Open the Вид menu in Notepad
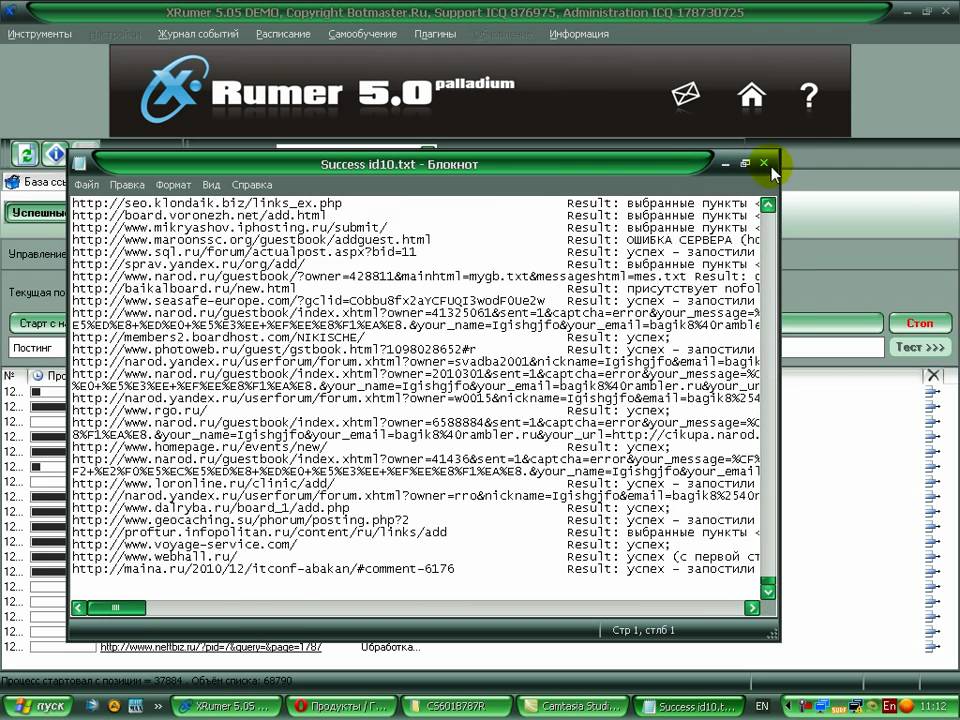This screenshot has height=720, width=960. (x=211, y=185)
